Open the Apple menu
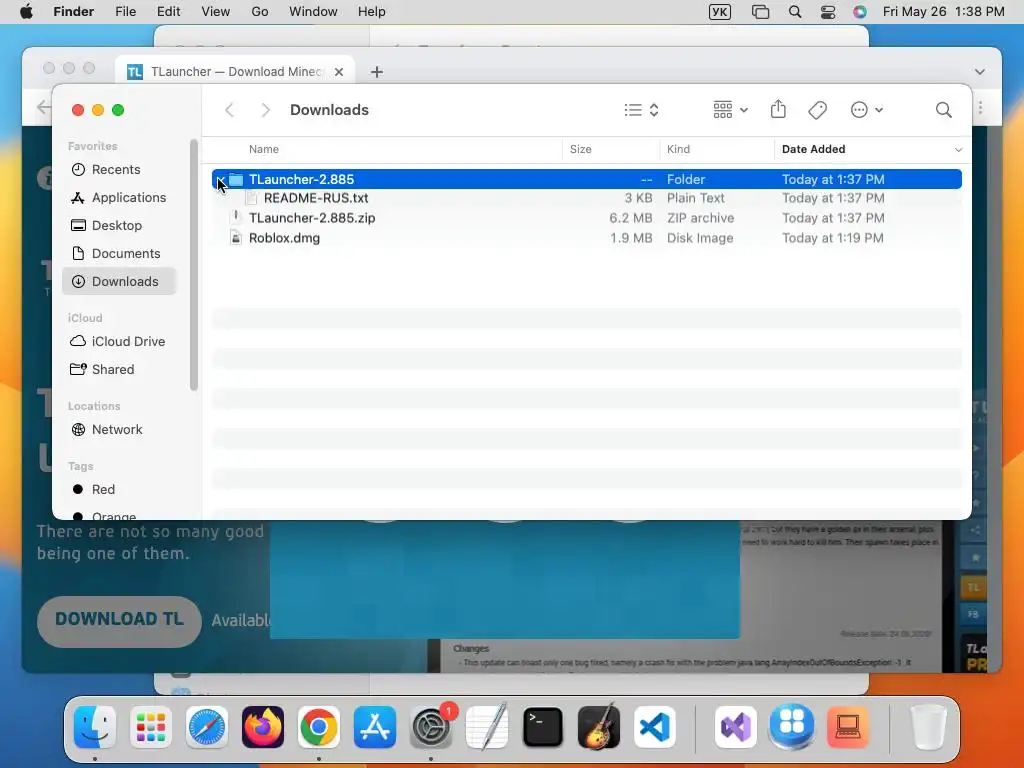This screenshot has width=1024, height=768. click(26, 12)
